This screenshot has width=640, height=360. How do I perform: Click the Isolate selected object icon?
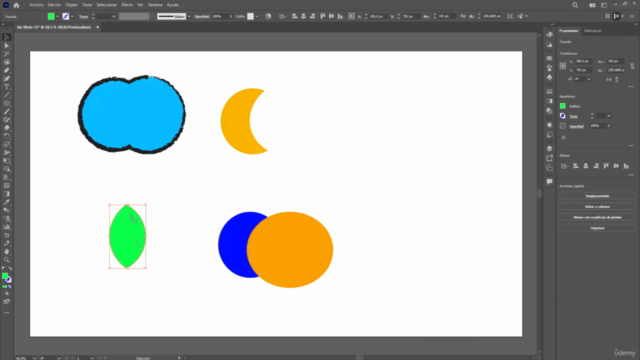[x=510, y=16]
